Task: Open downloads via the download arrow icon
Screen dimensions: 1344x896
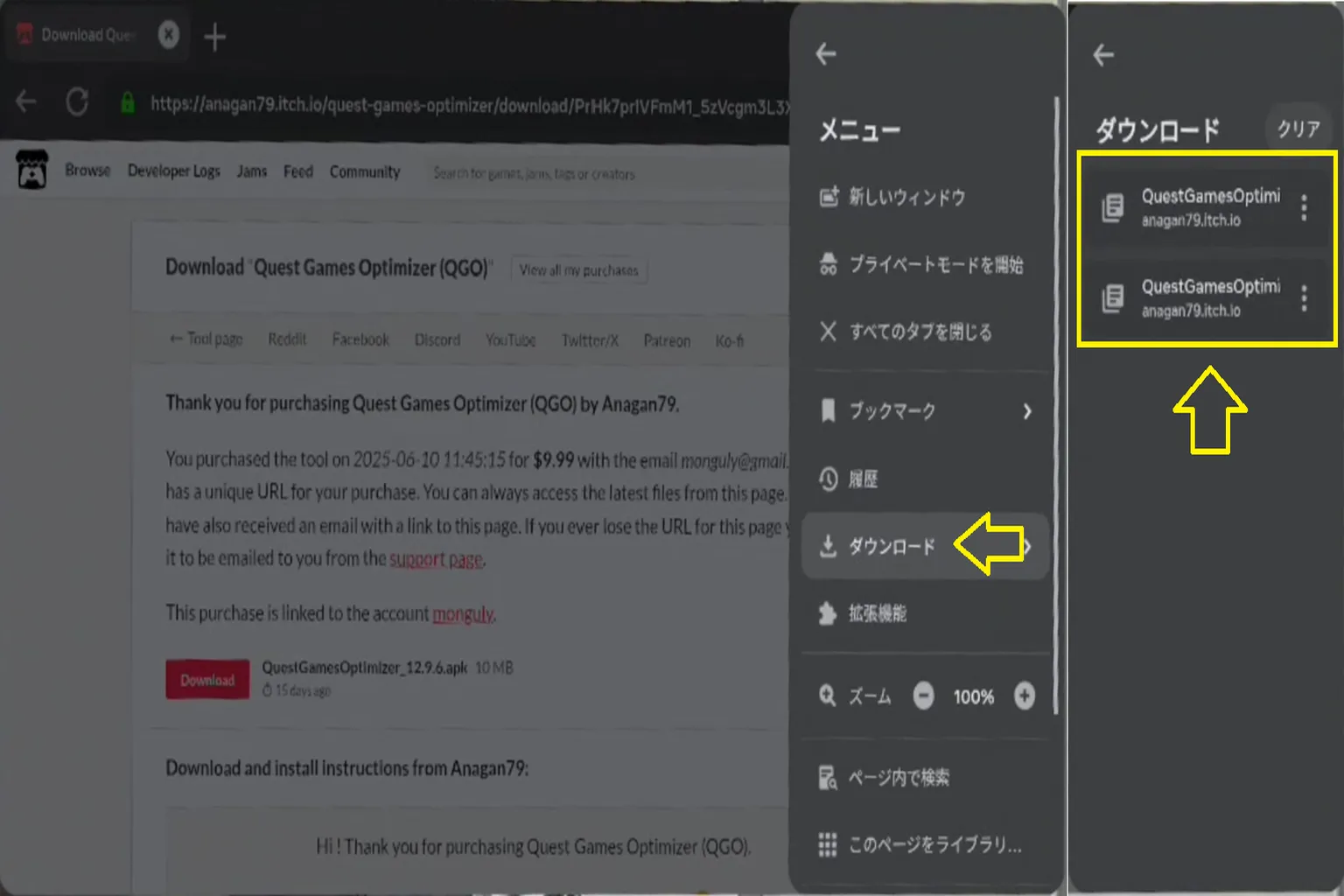Action: tap(826, 546)
